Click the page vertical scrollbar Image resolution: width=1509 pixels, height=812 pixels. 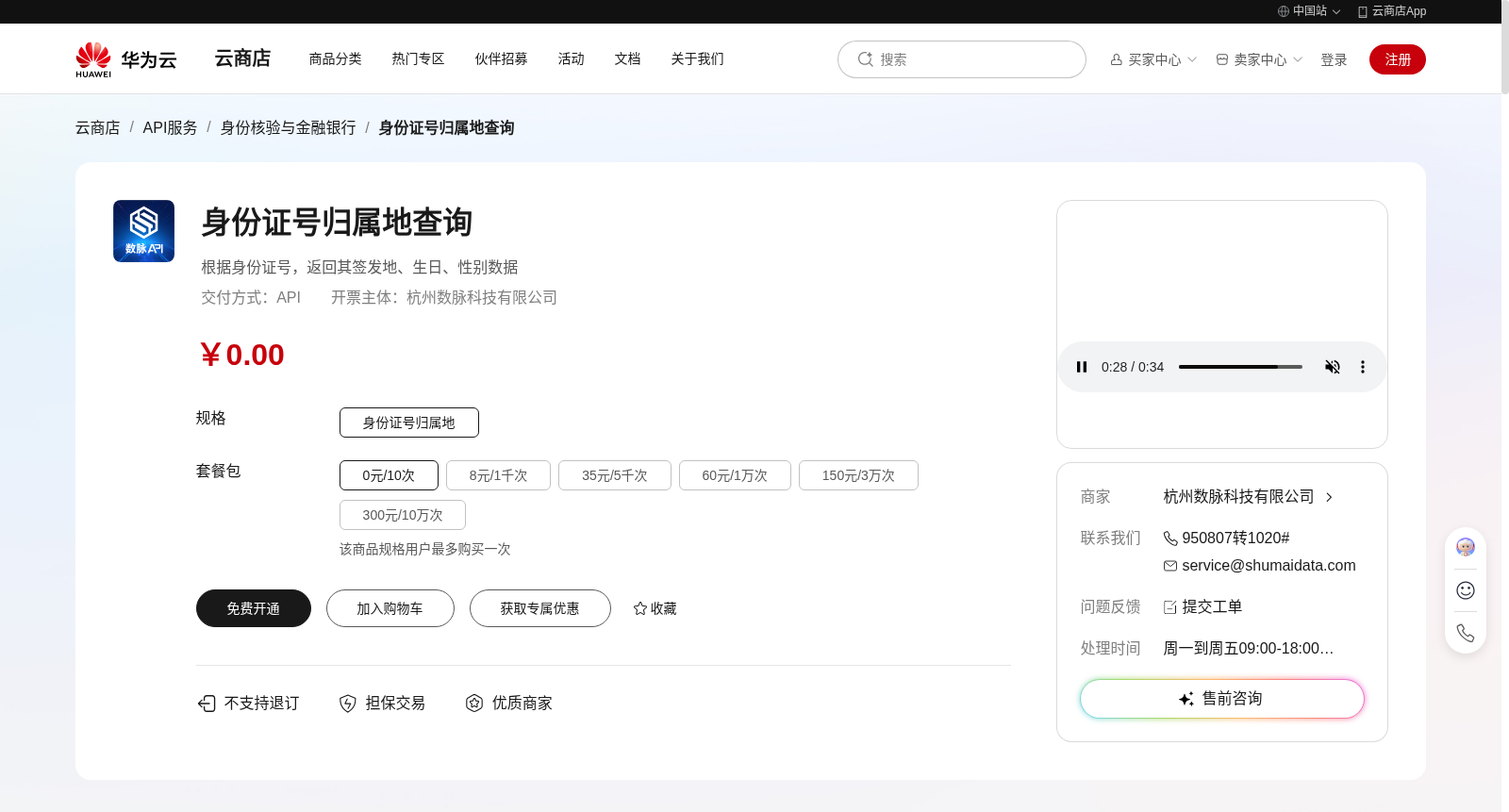(1505, 47)
